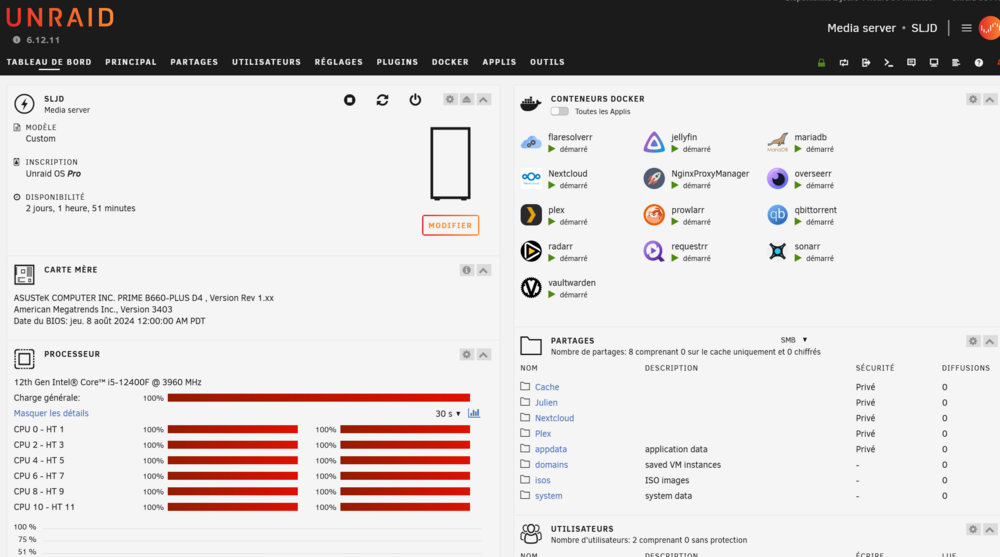Collapse the SLJD system tile
The image size is (1000, 557).
(x=484, y=100)
